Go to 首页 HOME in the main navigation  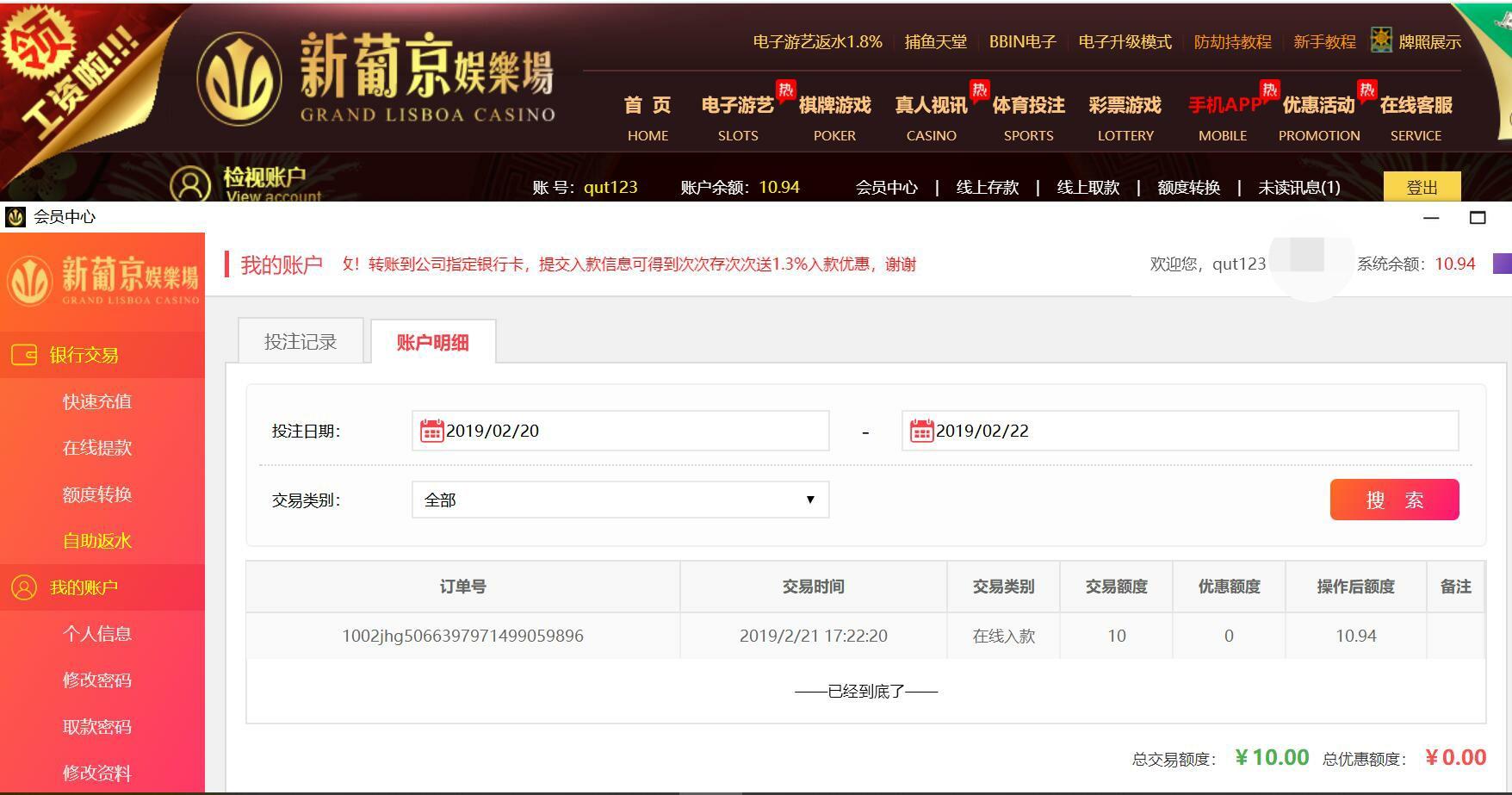[x=648, y=118]
